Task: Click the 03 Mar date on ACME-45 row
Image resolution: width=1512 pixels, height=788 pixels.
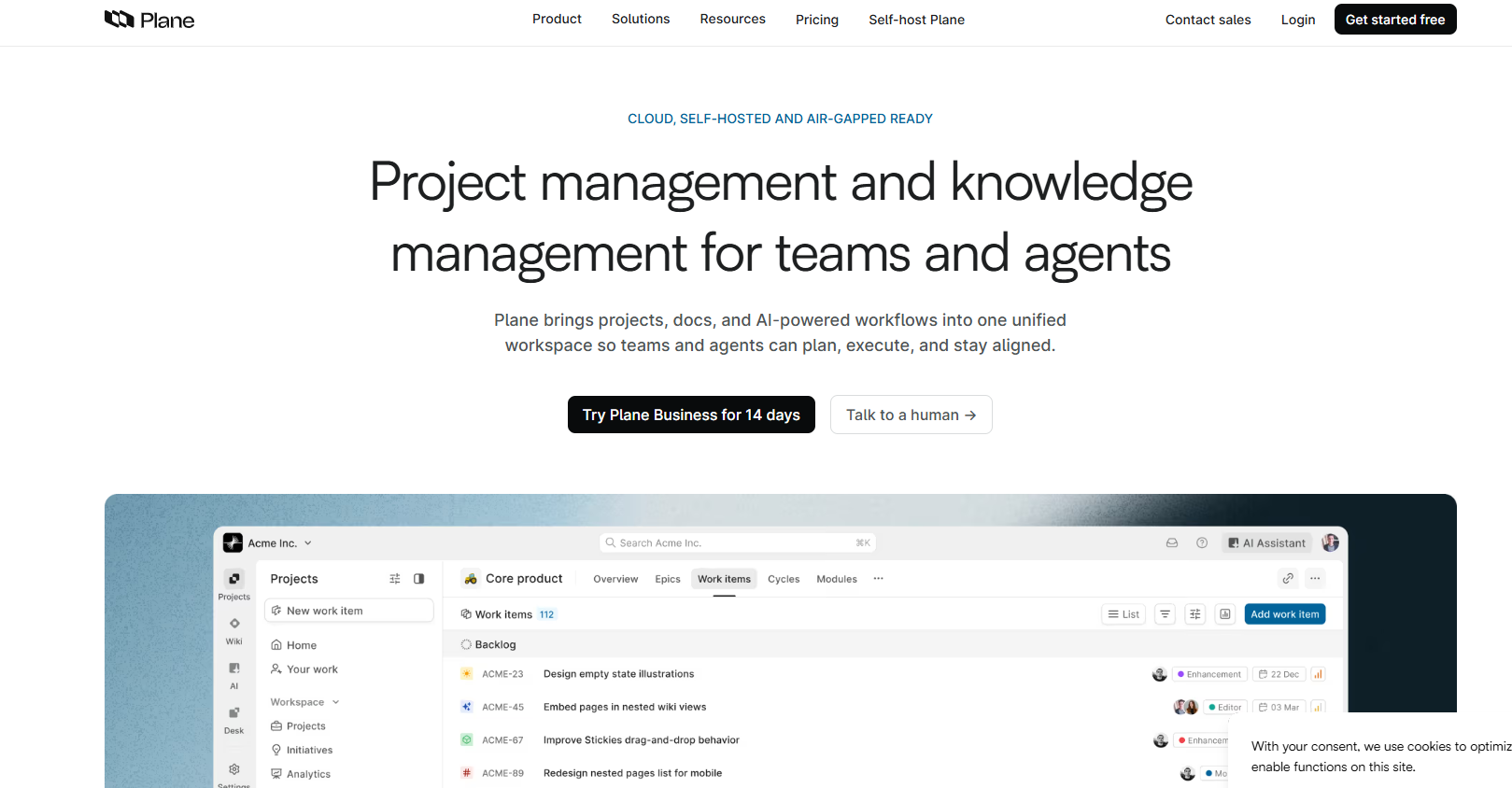Action: coord(1279,708)
